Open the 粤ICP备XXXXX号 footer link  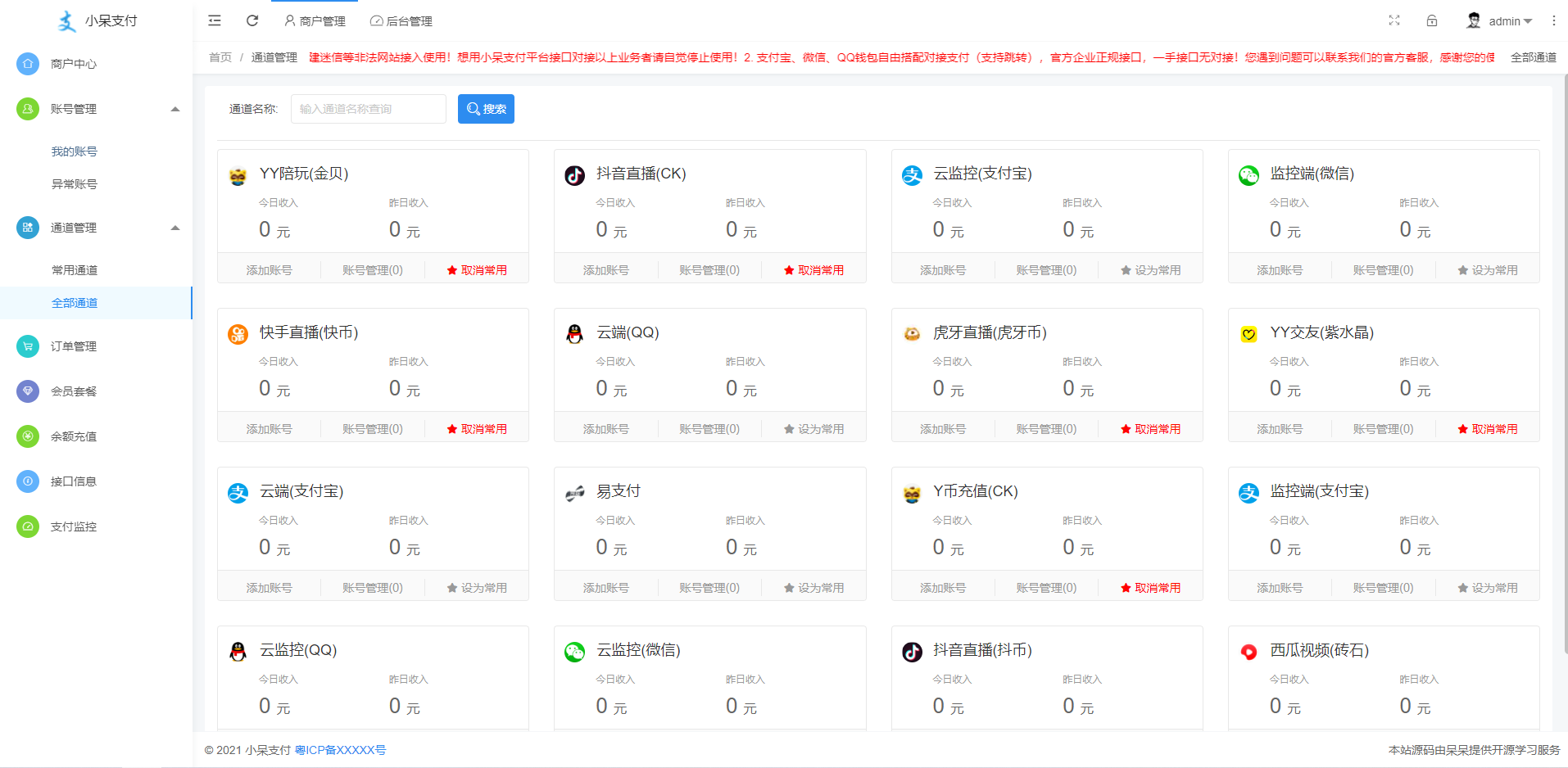[340, 749]
